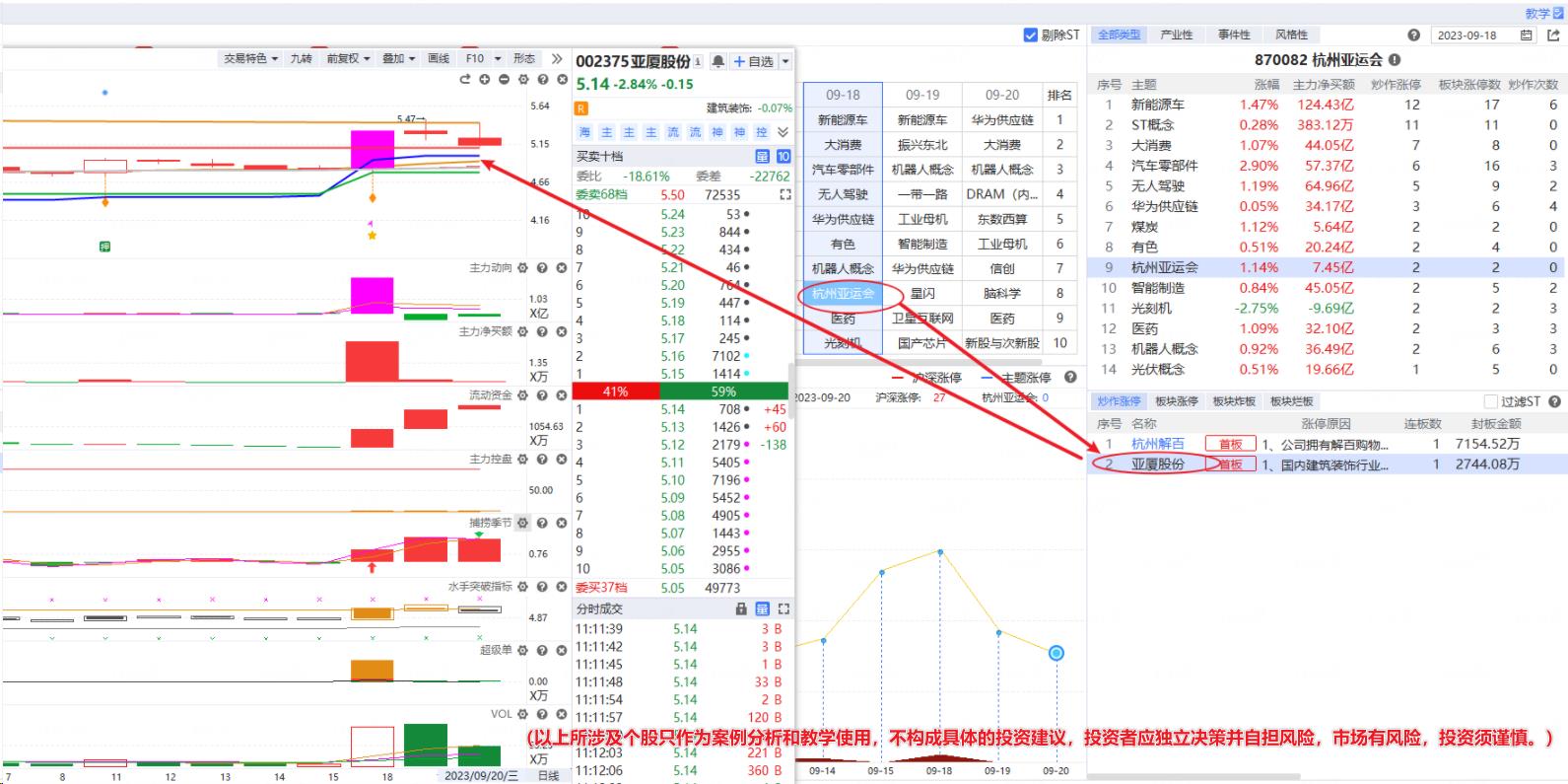The height and width of the screenshot is (784, 1568).
Task: Toggle the 量 button in 买卖十档 header
Action: (x=762, y=157)
